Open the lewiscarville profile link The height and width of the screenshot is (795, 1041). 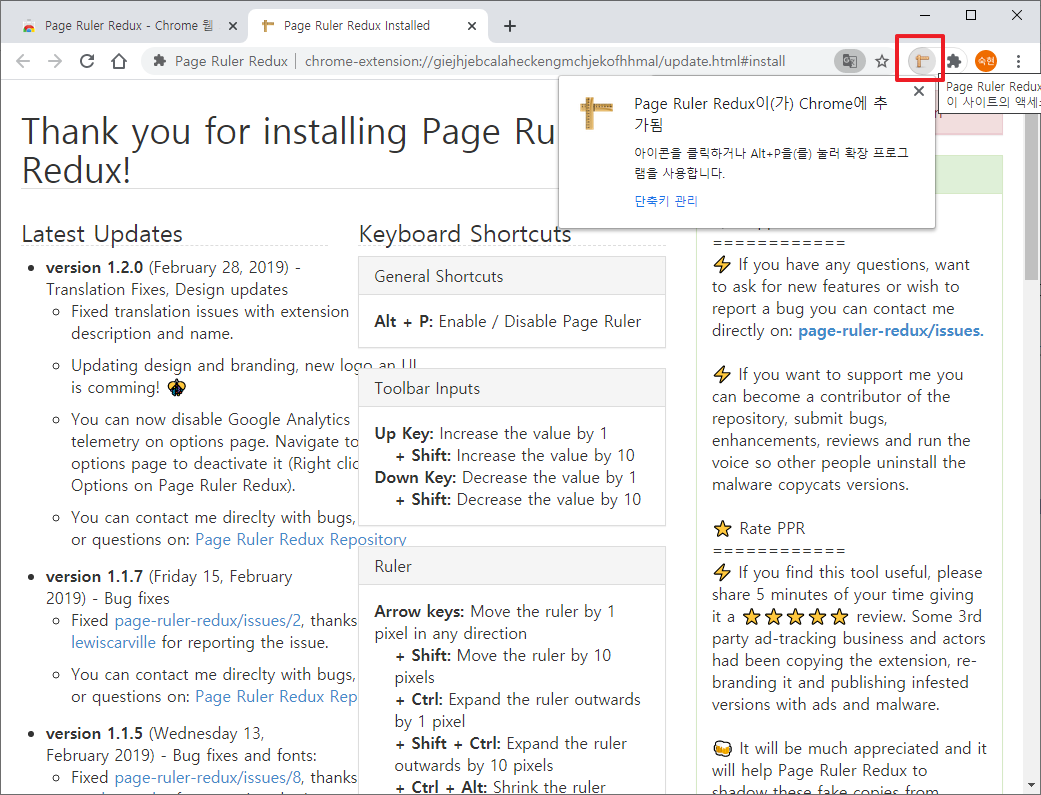[114, 642]
